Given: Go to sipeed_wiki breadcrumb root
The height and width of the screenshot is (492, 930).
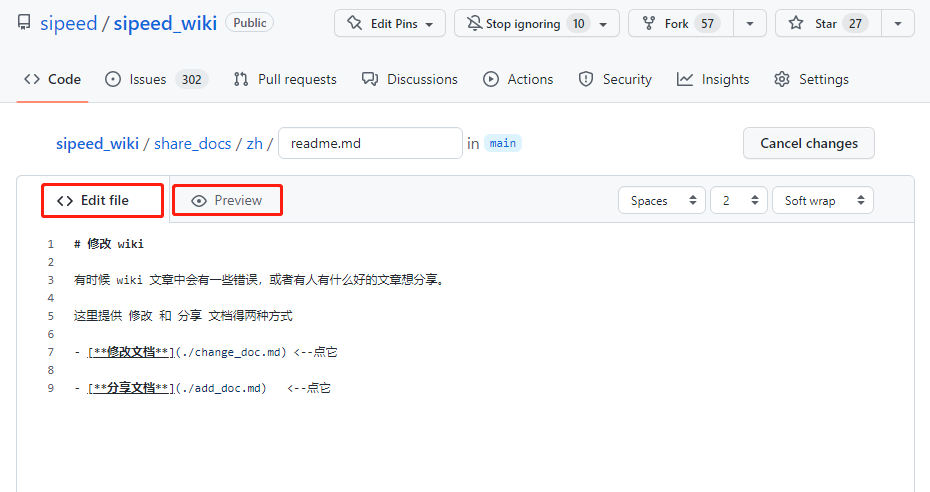Looking at the screenshot, I should coord(97,143).
